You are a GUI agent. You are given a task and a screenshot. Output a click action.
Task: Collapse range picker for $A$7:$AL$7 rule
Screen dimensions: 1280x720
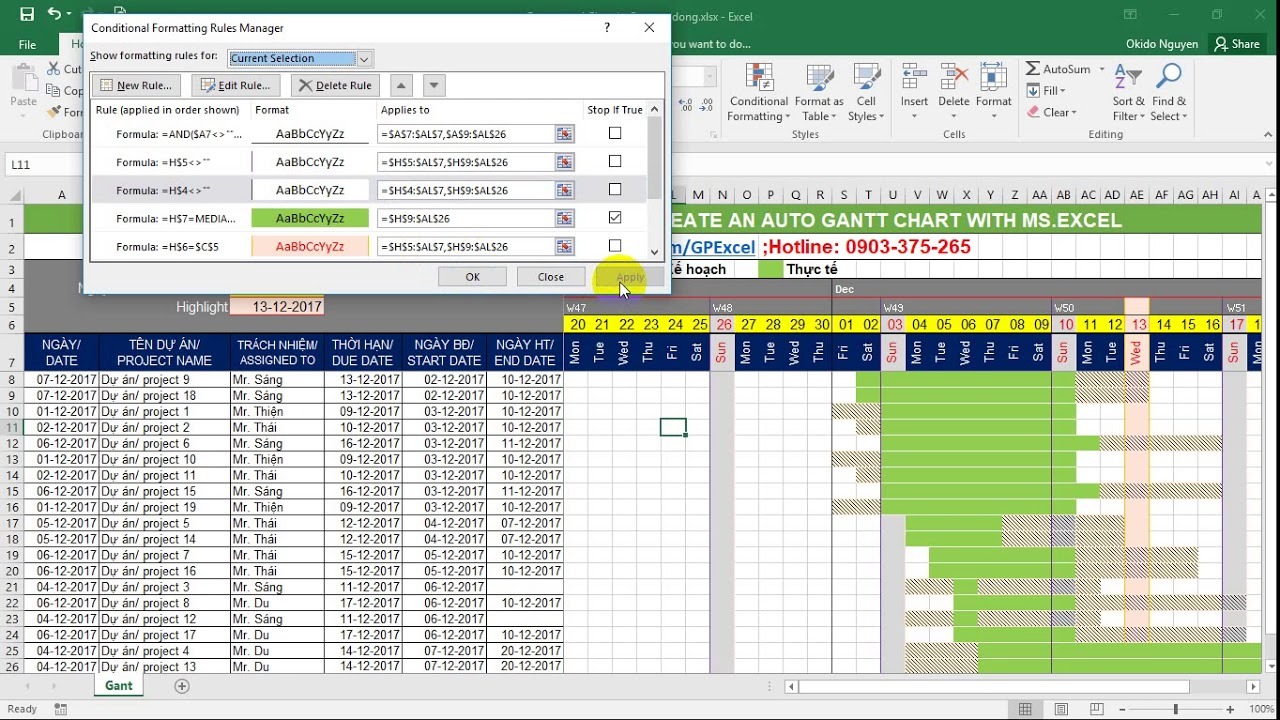coord(564,133)
